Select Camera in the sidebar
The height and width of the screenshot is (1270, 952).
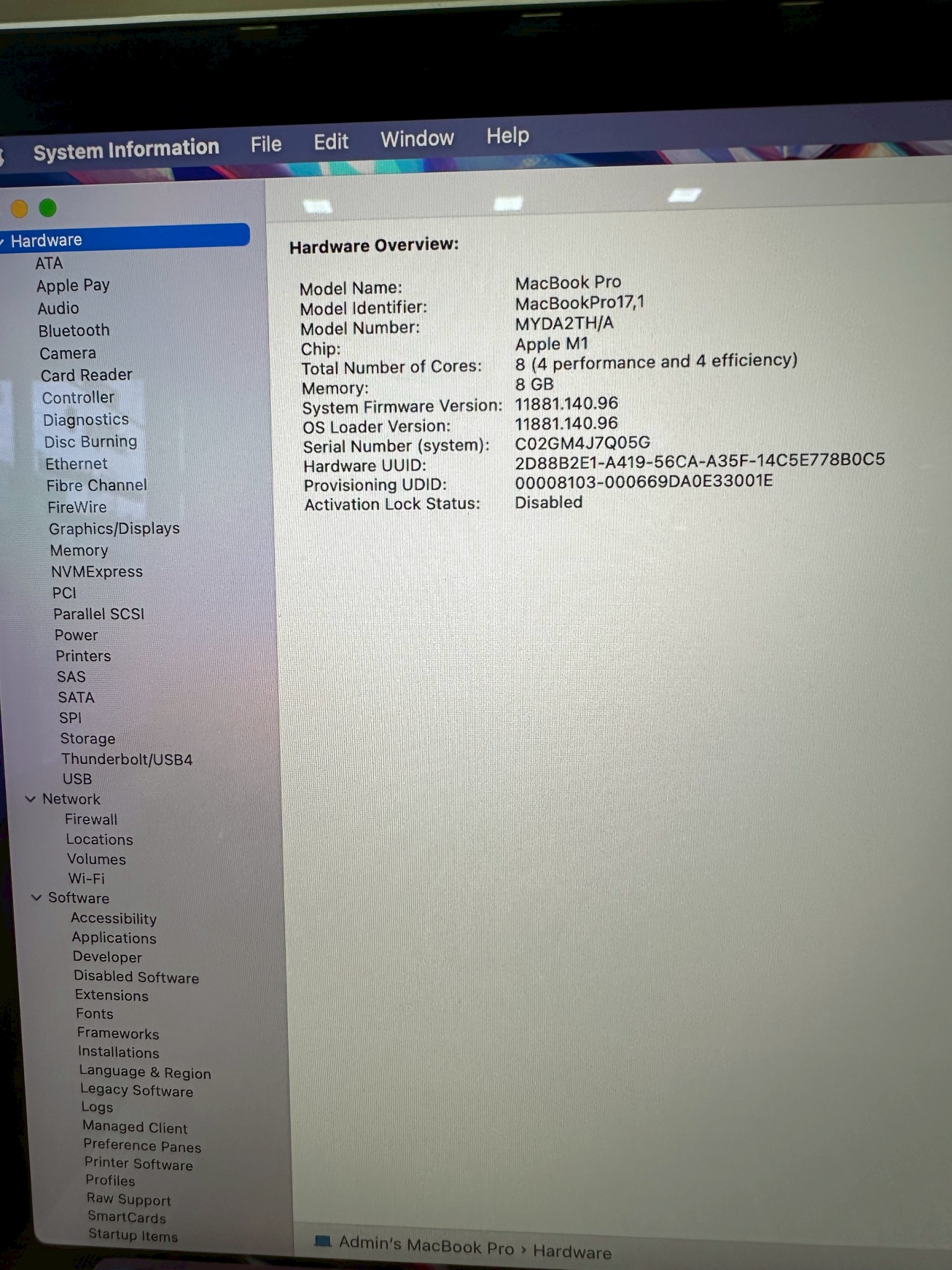click(x=68, y=353)
